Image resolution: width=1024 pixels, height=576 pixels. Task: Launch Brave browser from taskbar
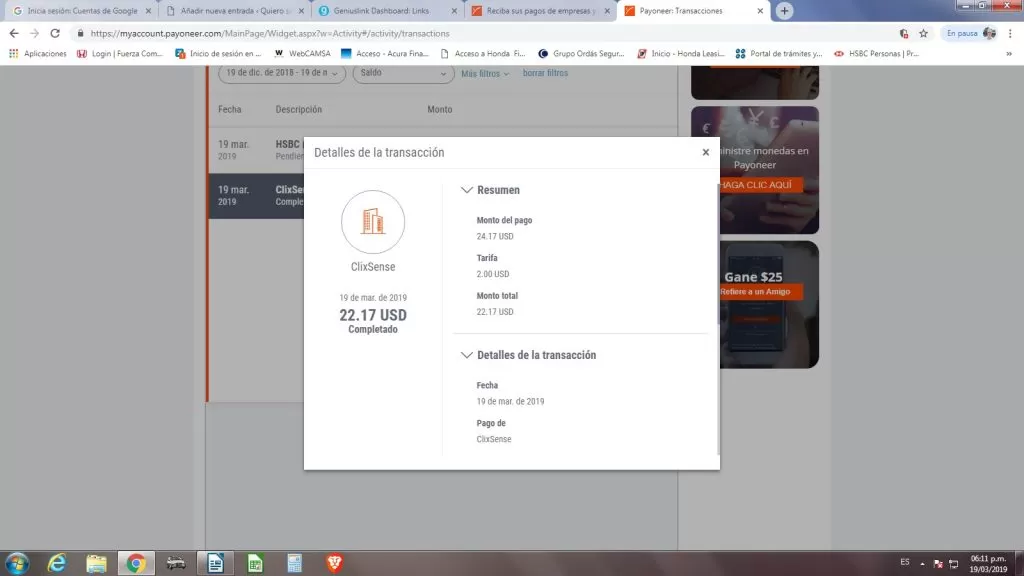point(334,563)
